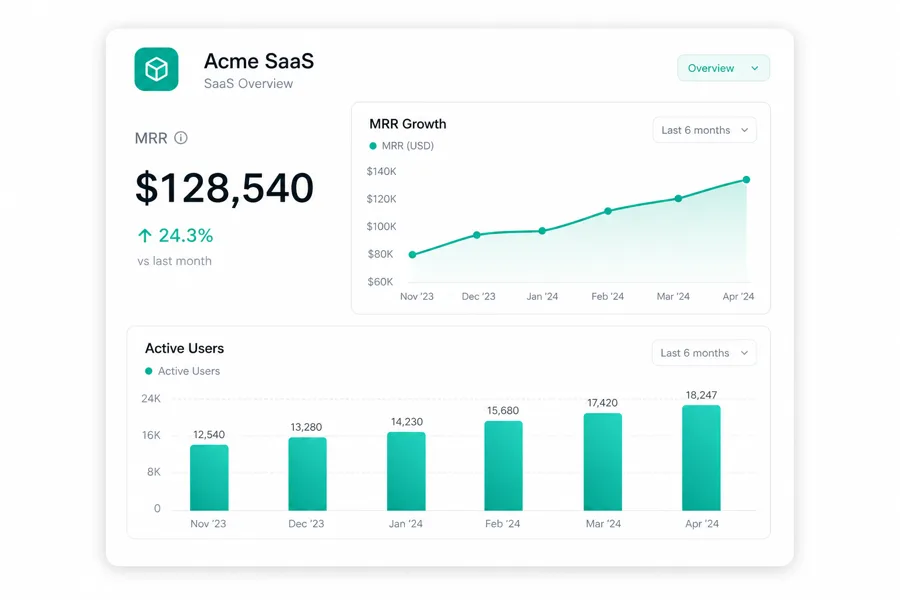This screenshot has height=600, width=900.
Task: Click the $140K axis label
Action: click(382, 172)
